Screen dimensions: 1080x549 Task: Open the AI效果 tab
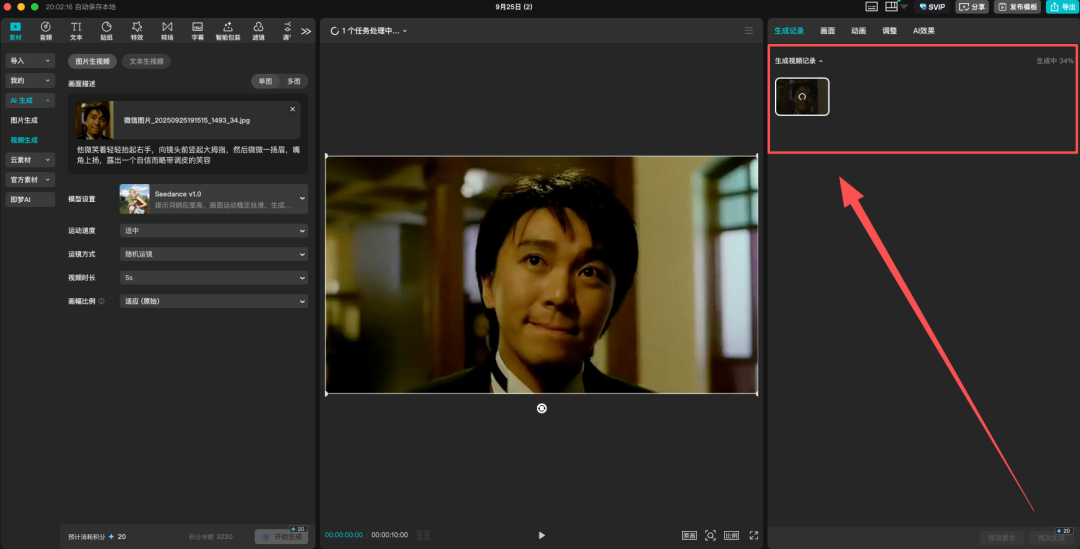[x=925, y=31]
